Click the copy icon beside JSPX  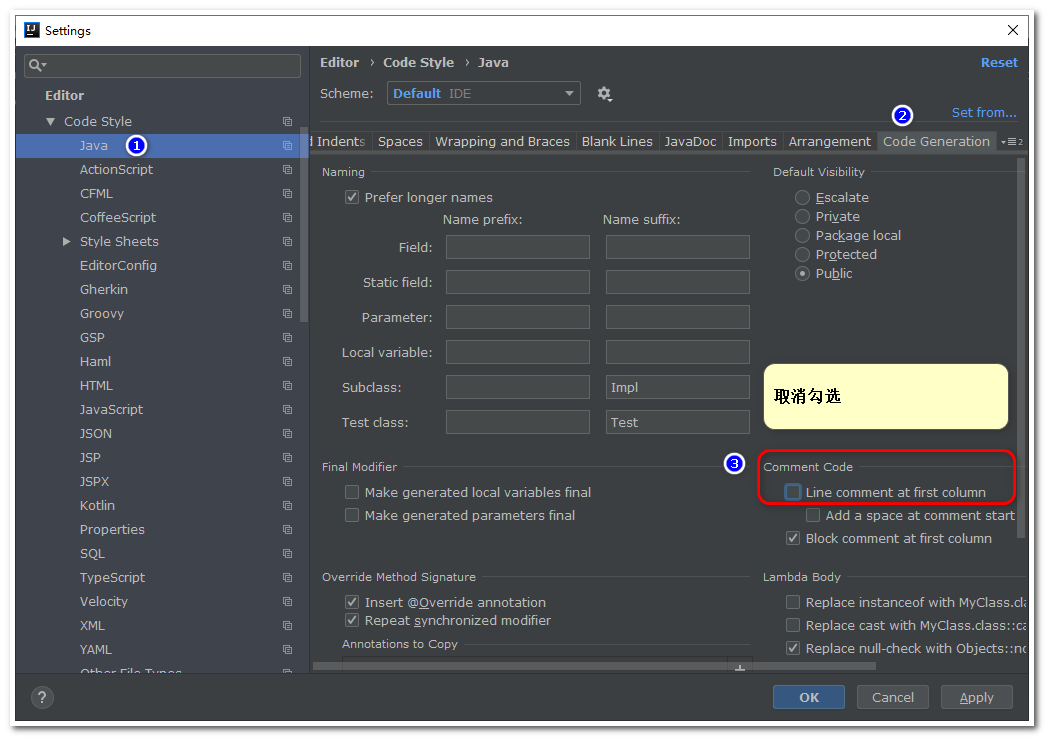(287, 481)
